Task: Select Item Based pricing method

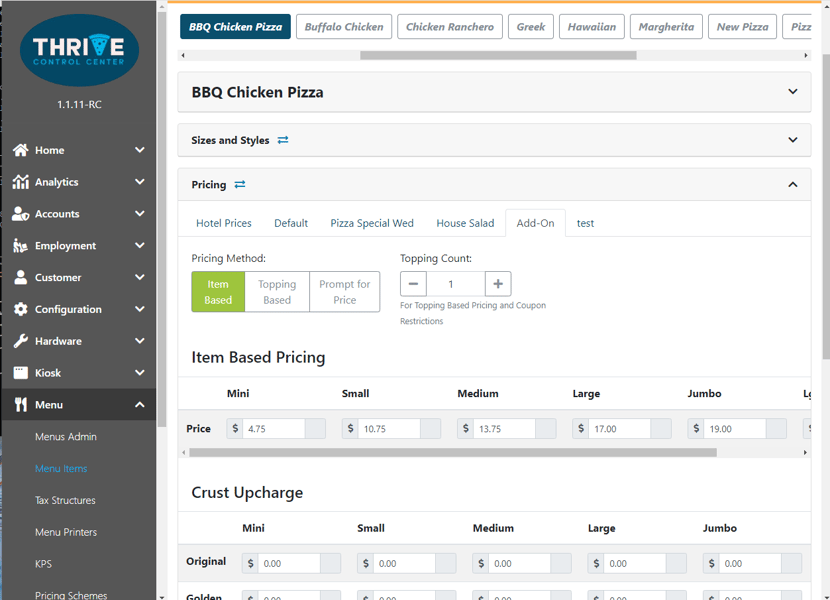Action: tap(217, 291)
